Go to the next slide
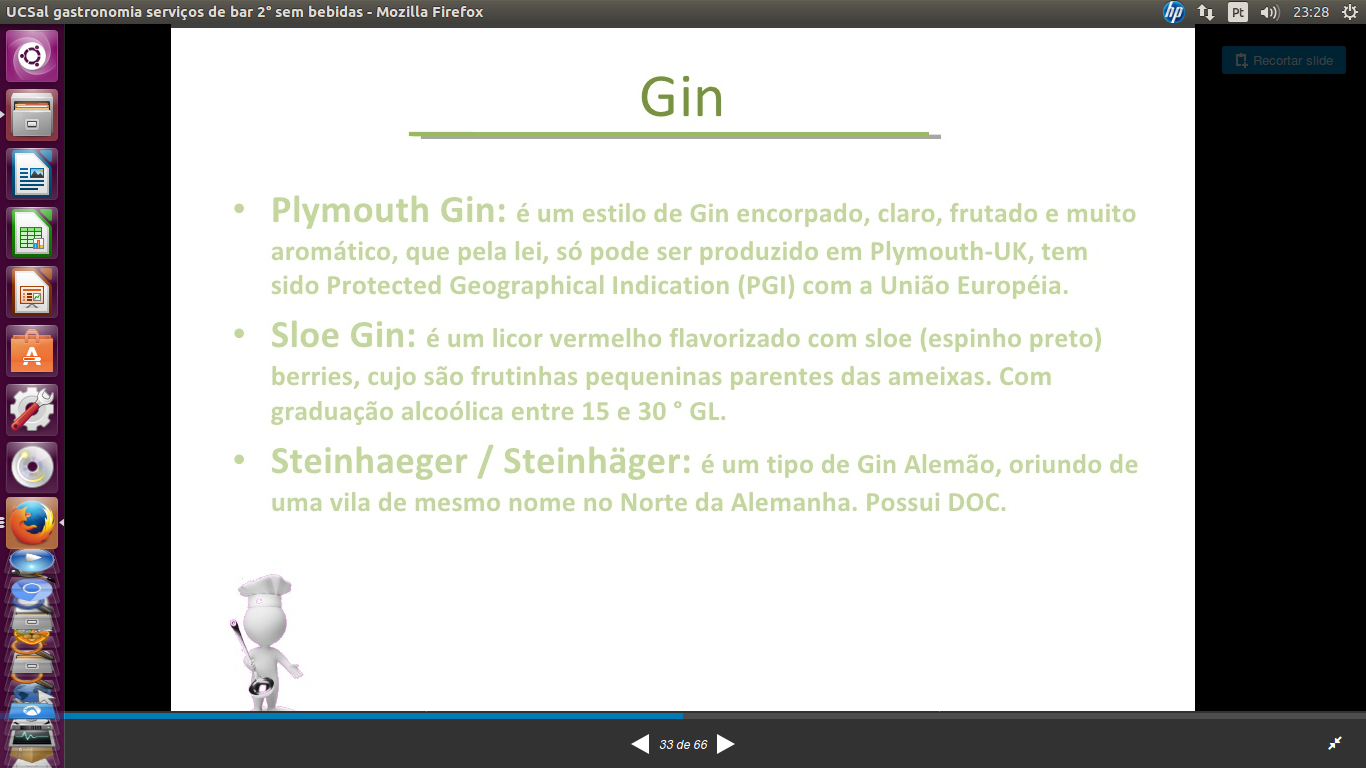 point(726,744)
